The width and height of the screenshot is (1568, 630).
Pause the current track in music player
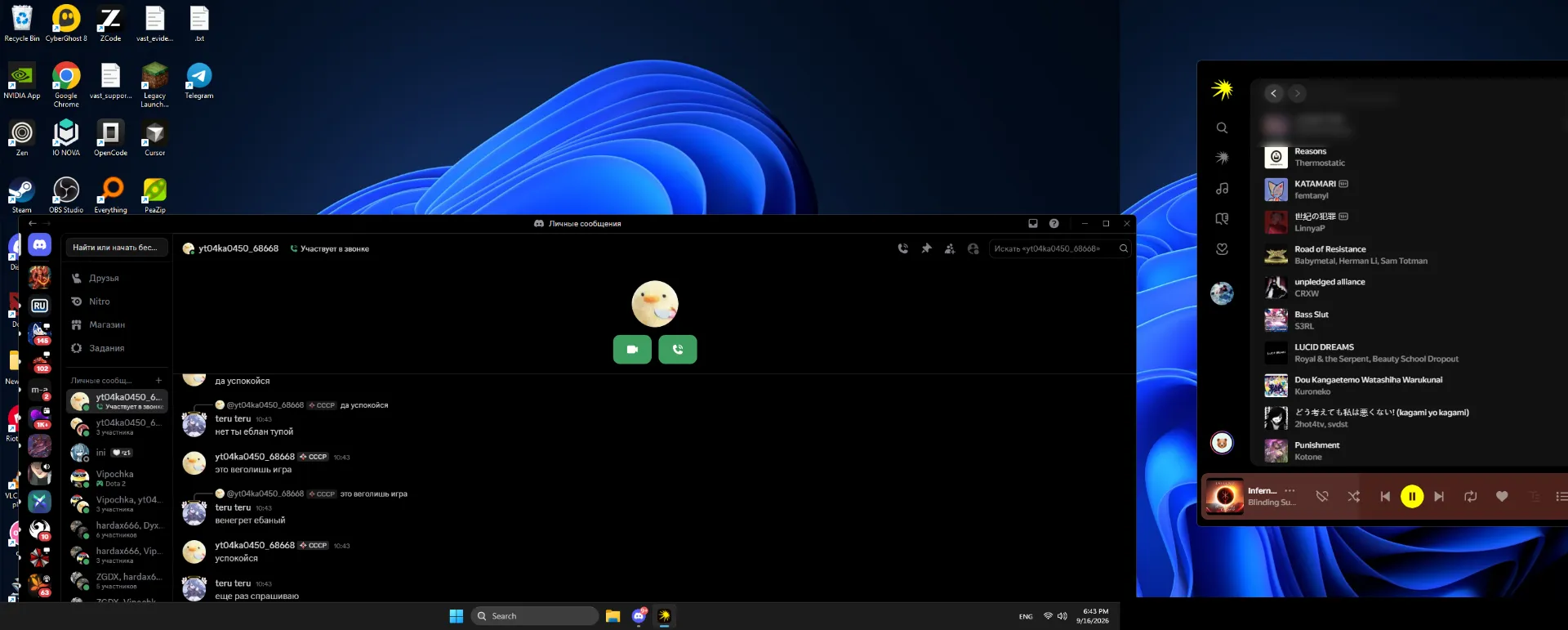coord(1412,496)
